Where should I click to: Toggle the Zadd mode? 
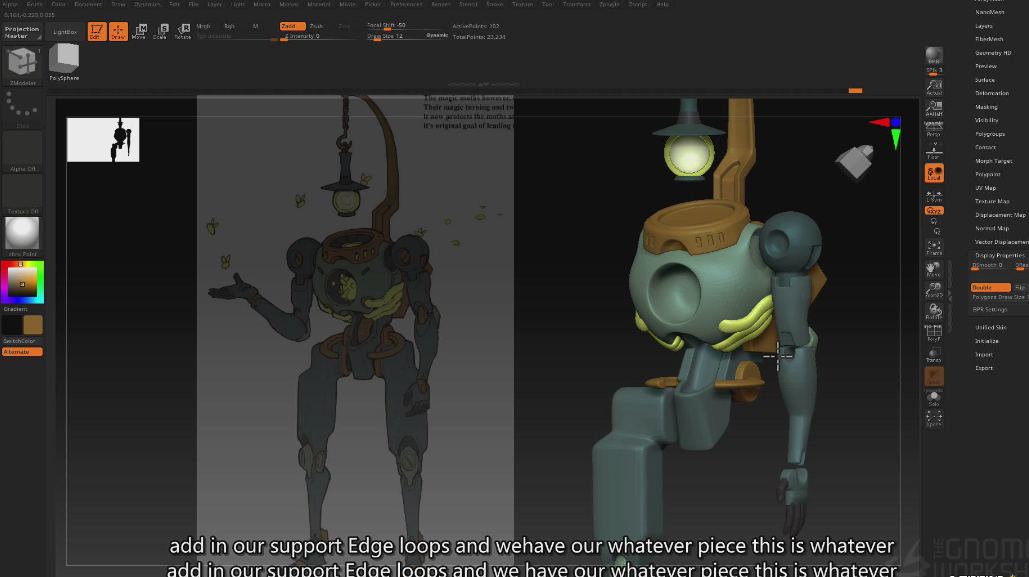click(292, 26)
